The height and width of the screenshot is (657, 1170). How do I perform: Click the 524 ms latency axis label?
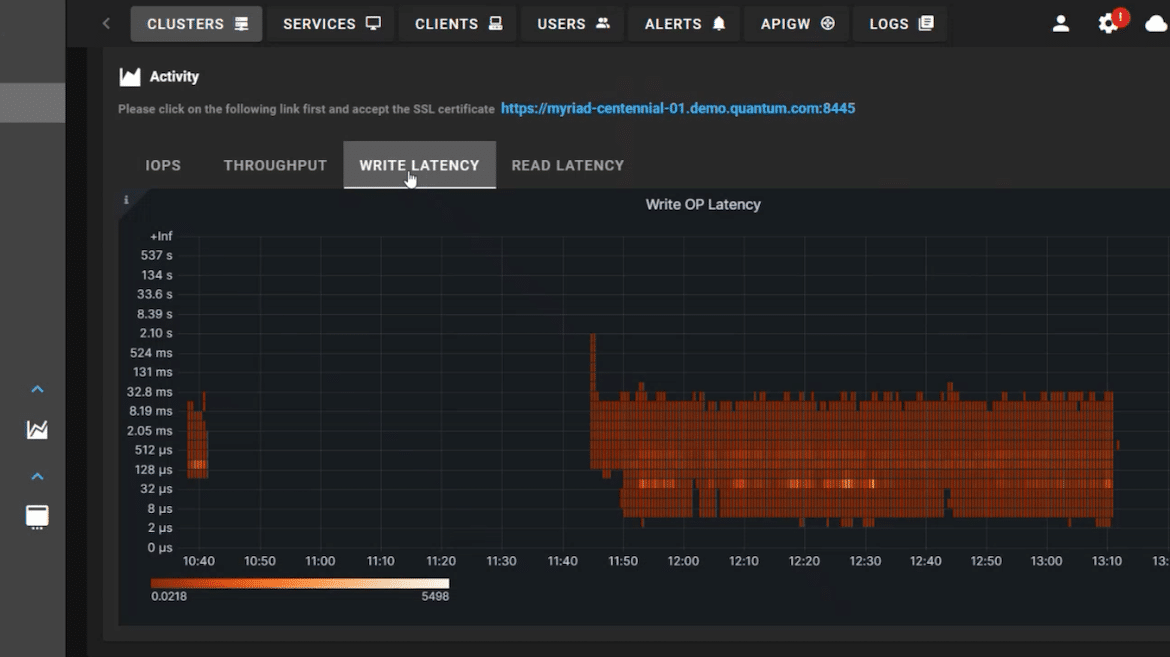coord(151,352)
